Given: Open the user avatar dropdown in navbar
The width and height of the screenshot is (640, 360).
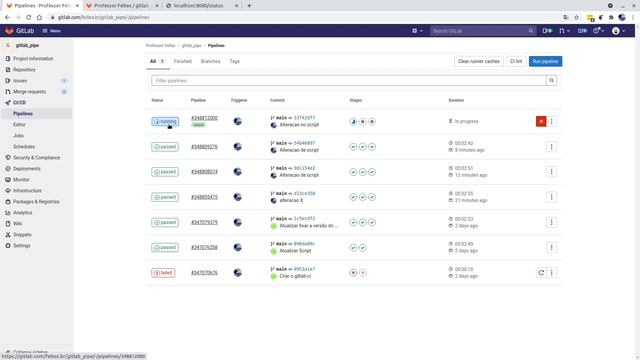Looking at the screenshot, I should (618, 31).
